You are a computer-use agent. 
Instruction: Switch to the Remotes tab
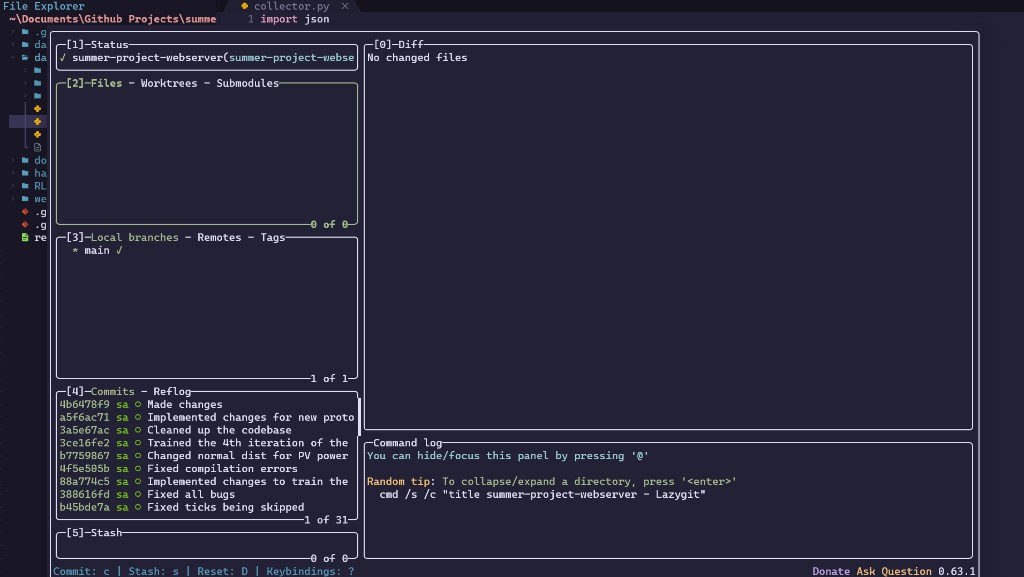pyautogui.click(x=219, y=237)
